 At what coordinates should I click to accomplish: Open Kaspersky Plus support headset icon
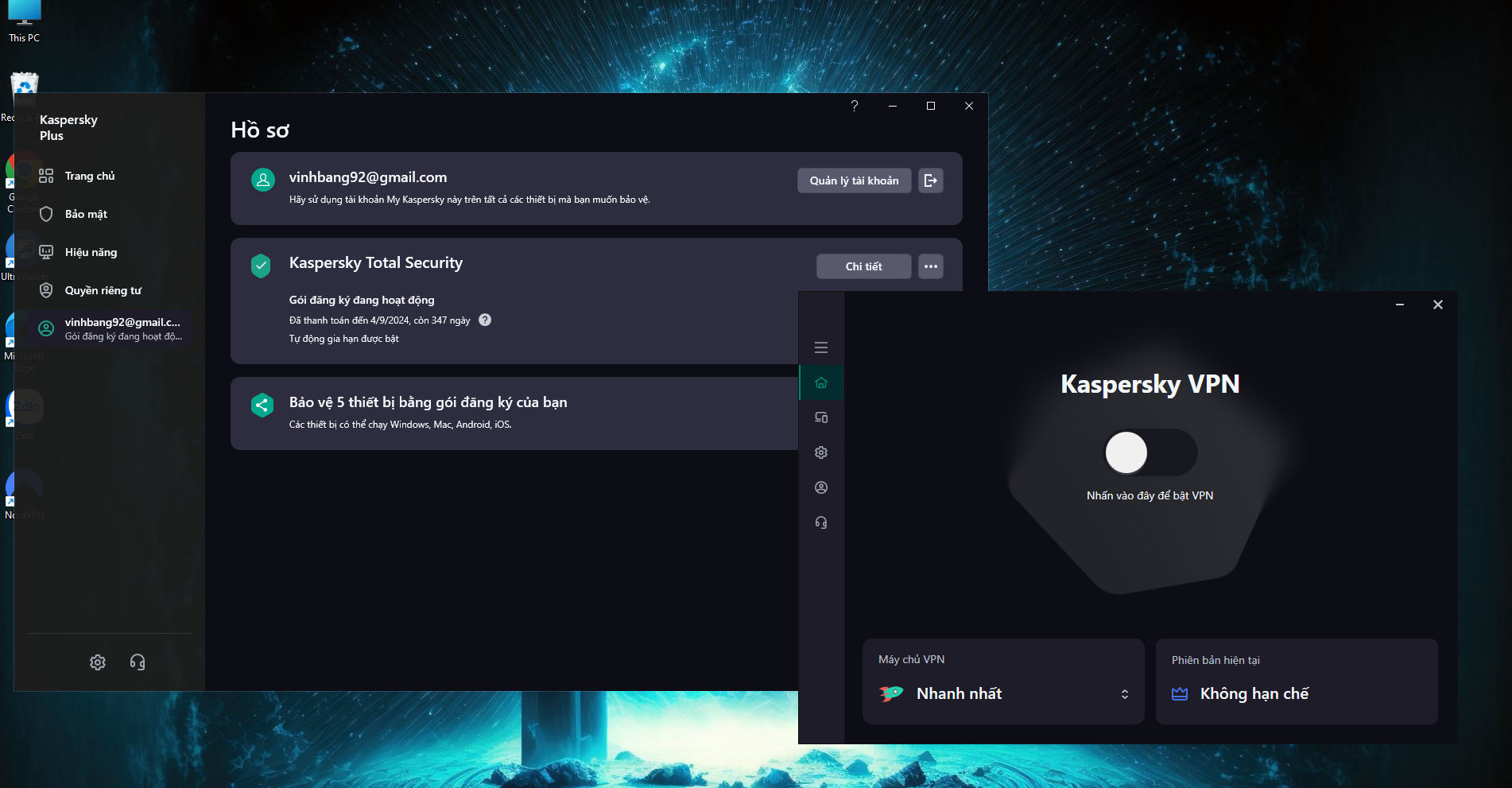(138, 662)
